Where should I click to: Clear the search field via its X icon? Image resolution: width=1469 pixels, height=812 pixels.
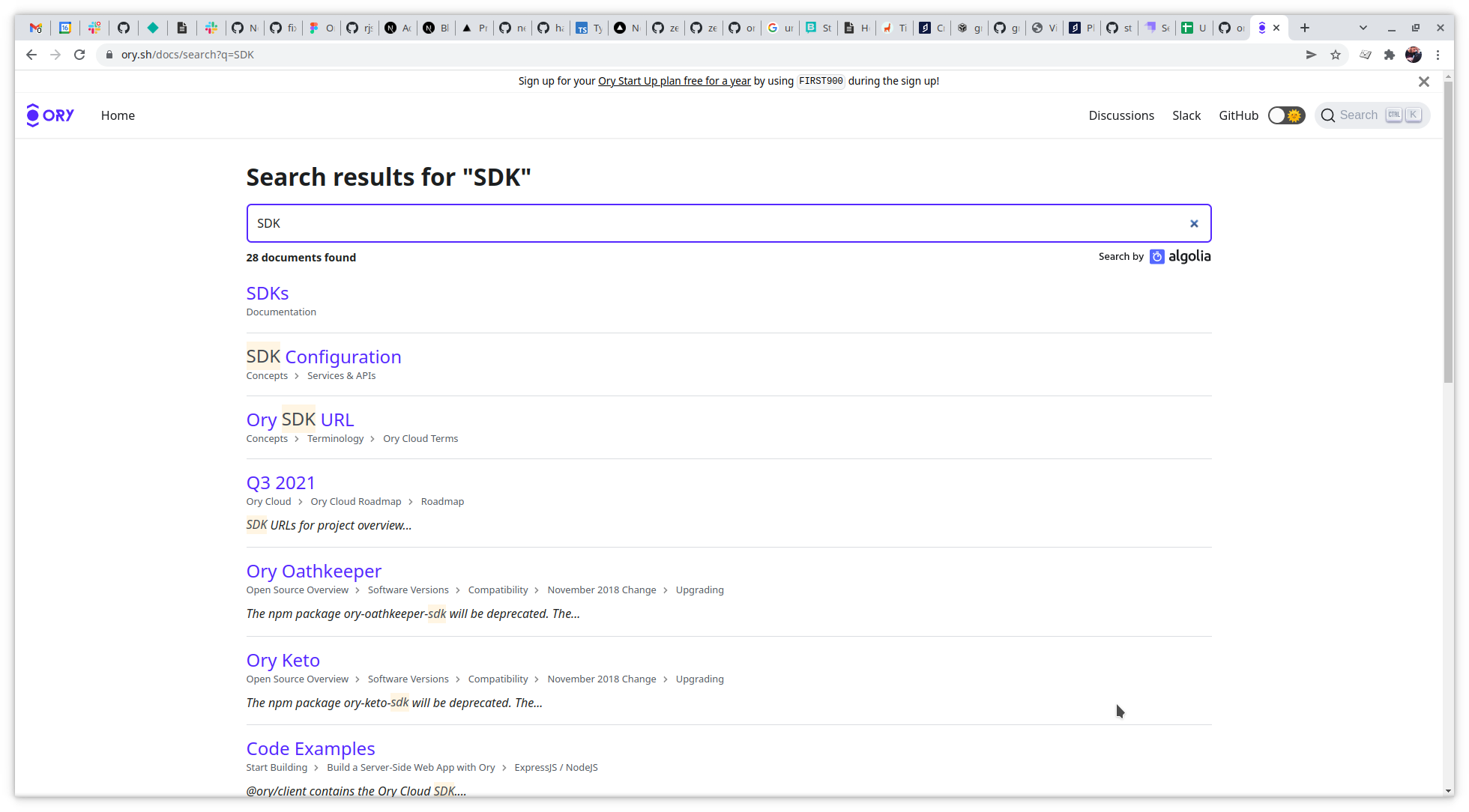[1194, 222]
